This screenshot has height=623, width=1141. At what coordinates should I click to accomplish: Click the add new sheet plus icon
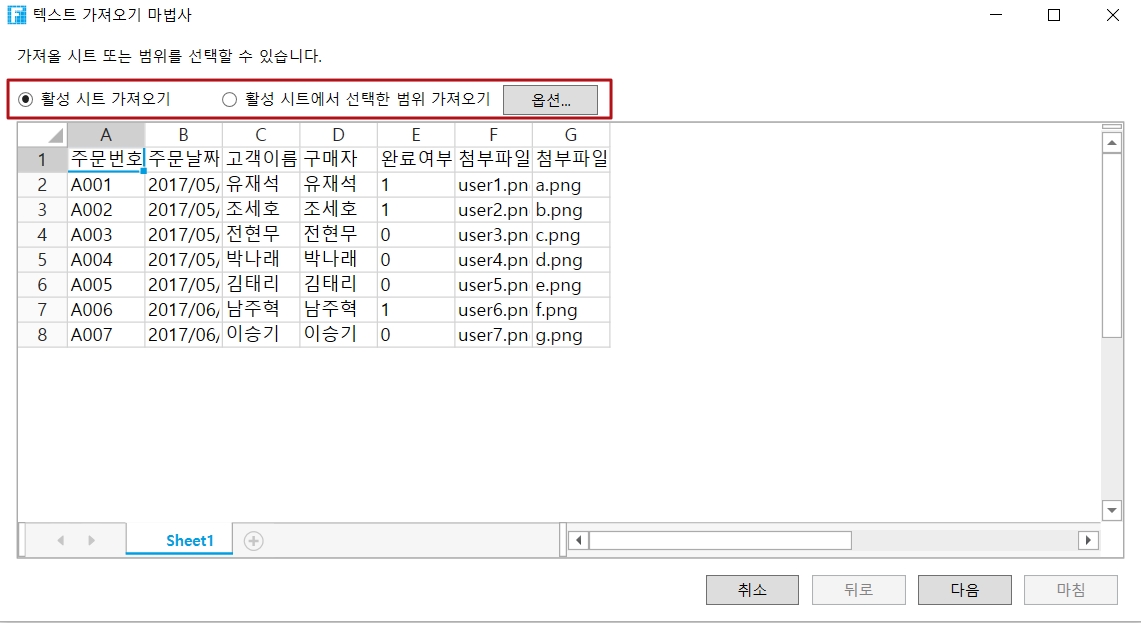[x=254, y=541]
